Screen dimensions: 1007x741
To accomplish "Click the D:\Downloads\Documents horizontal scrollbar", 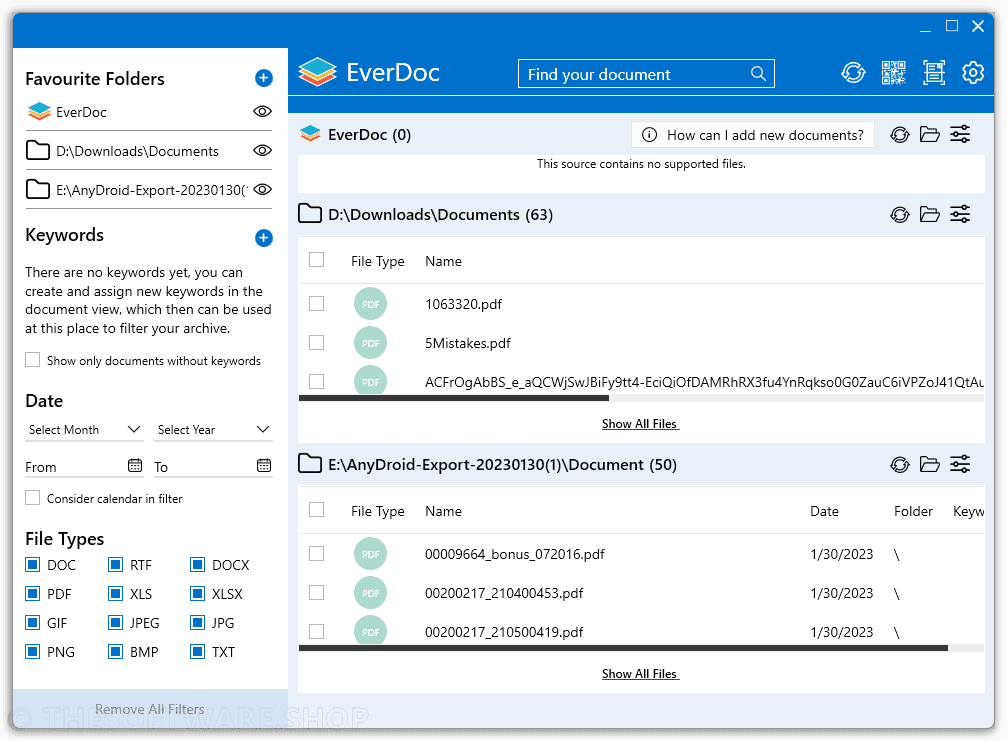I will (453, 398).
